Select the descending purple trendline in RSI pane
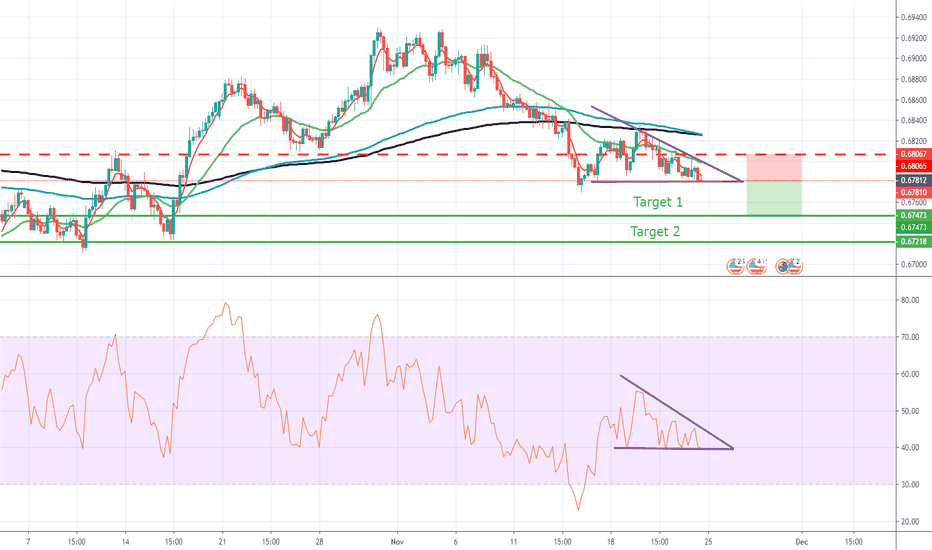The width and height of the screenshot is (932, 550). pos(676,412)
